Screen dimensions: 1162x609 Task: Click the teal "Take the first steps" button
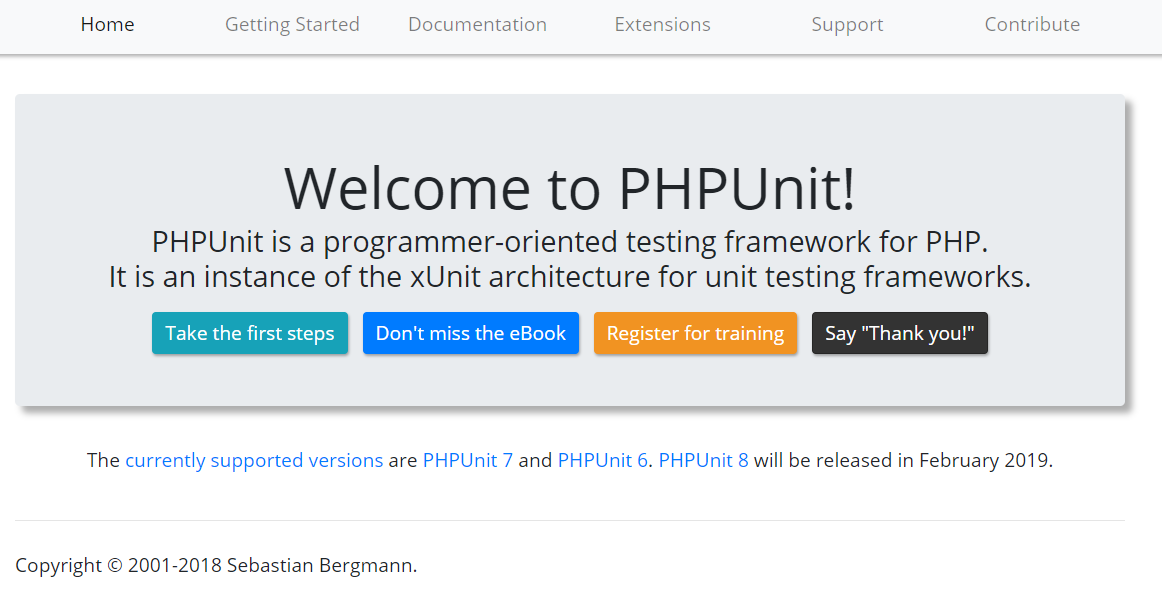pos(250,334)
